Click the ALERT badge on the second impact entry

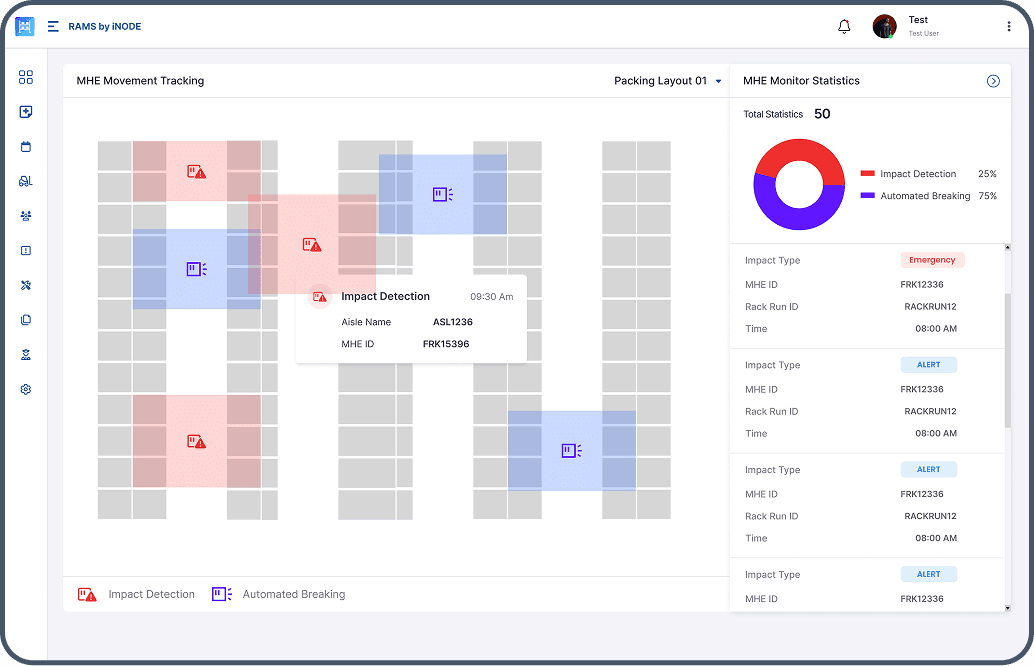click(x=929, y=364)
